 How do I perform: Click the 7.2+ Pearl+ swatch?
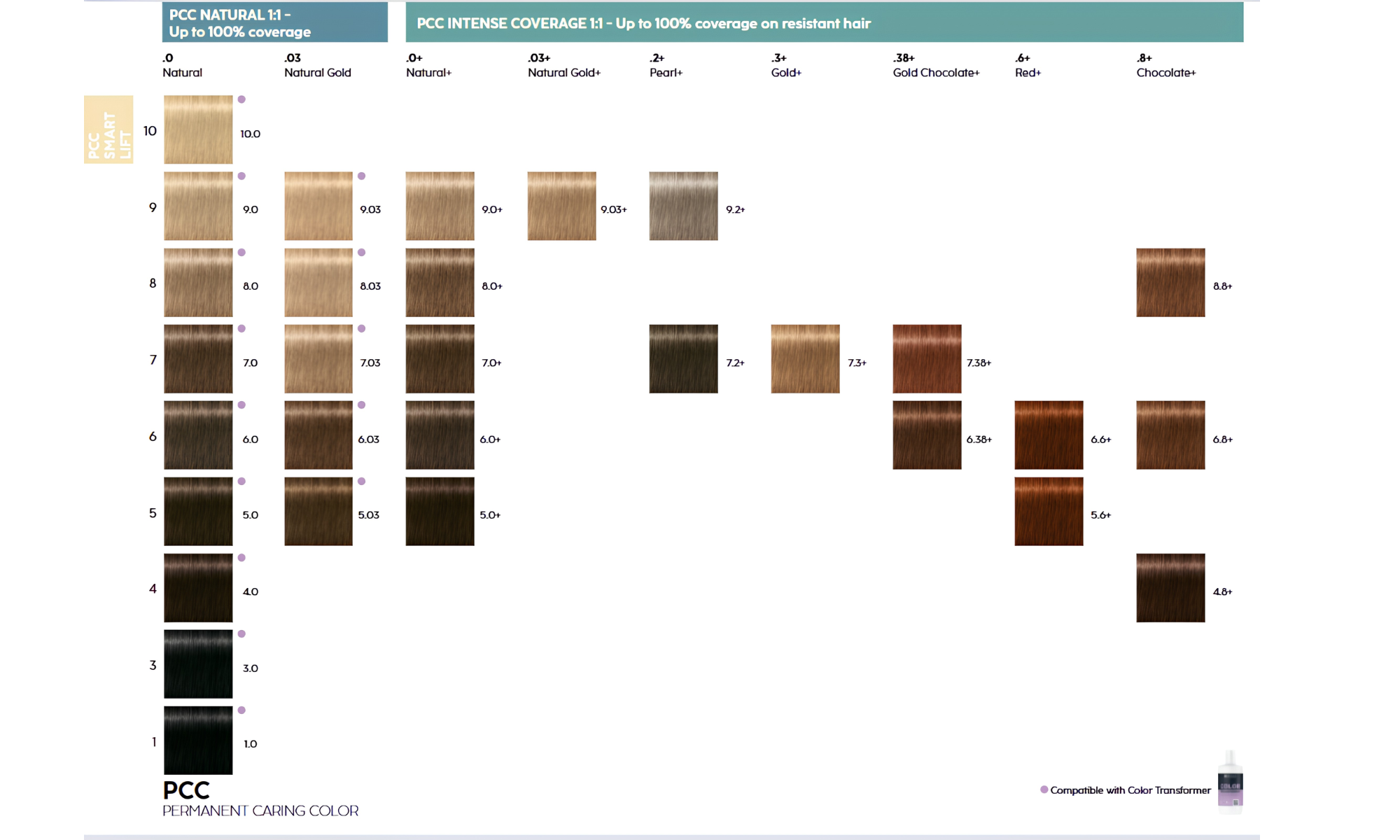click(x=683, y=358)
